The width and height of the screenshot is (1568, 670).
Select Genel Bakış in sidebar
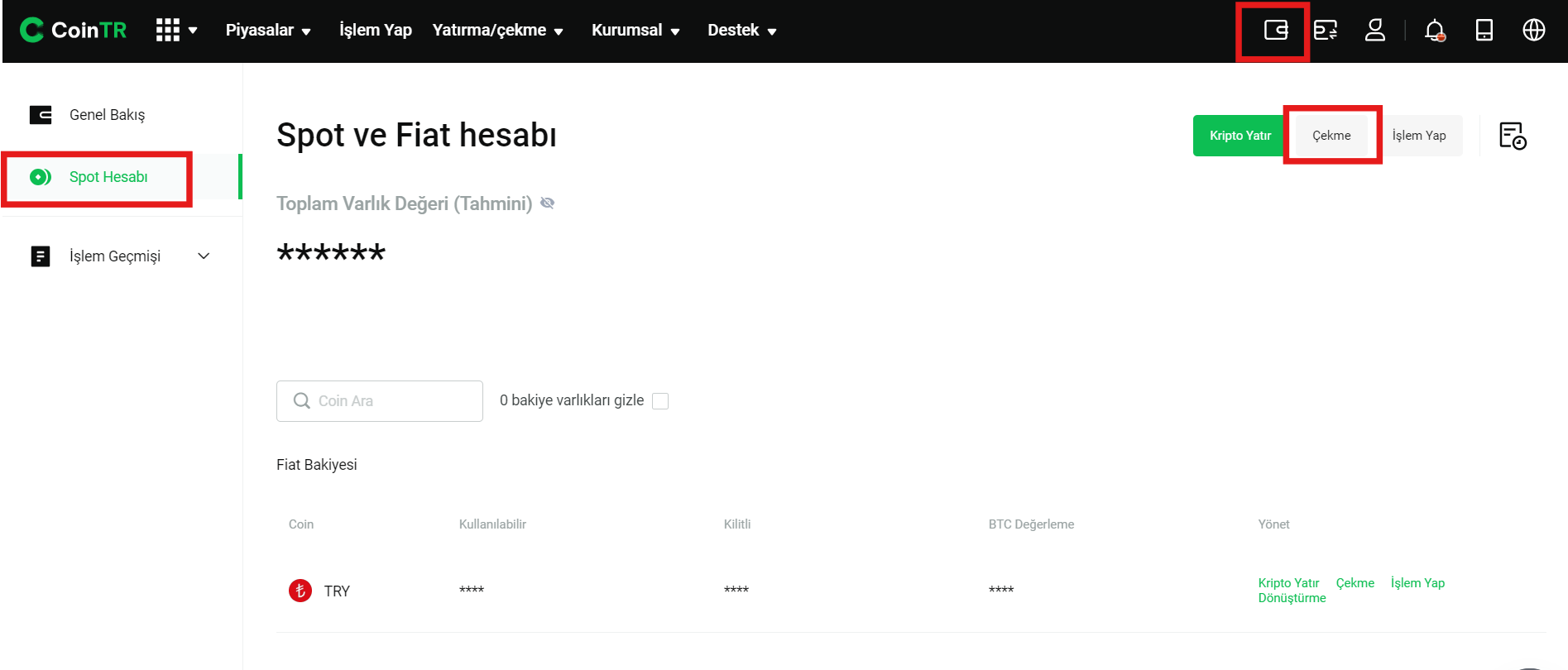(108, 115)
